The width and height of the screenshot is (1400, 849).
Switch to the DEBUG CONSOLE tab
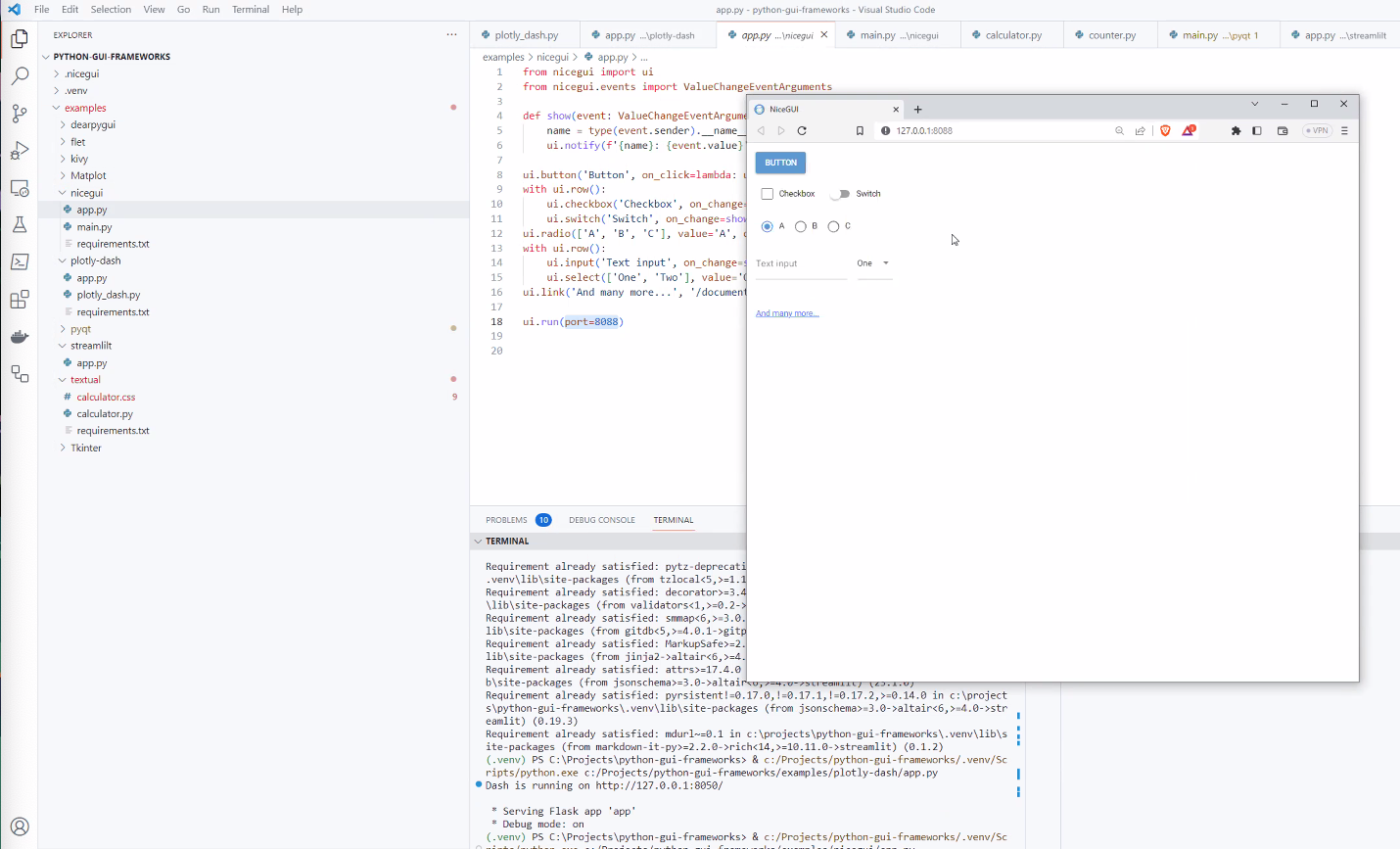602,520
